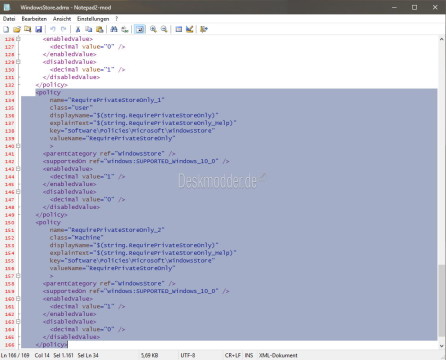Click the 'XML-Dokument' scheme status entry
Image resolution: width=446 pixels, height=360 pixels.
pos(278,355)
